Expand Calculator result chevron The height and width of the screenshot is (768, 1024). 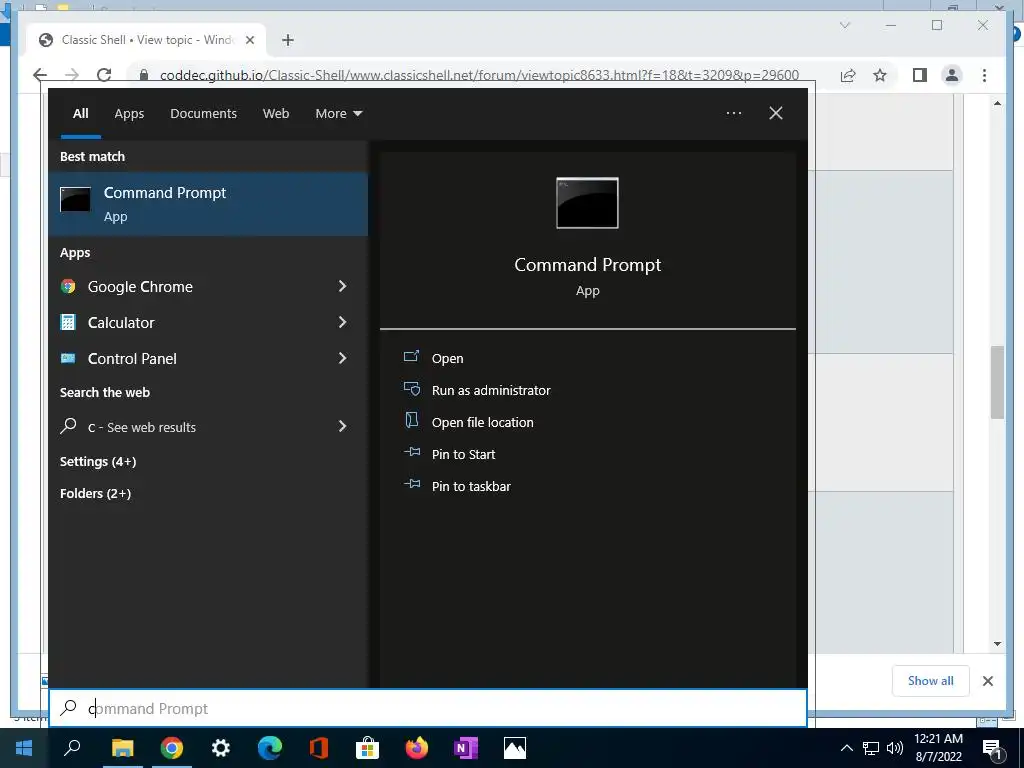342,322
